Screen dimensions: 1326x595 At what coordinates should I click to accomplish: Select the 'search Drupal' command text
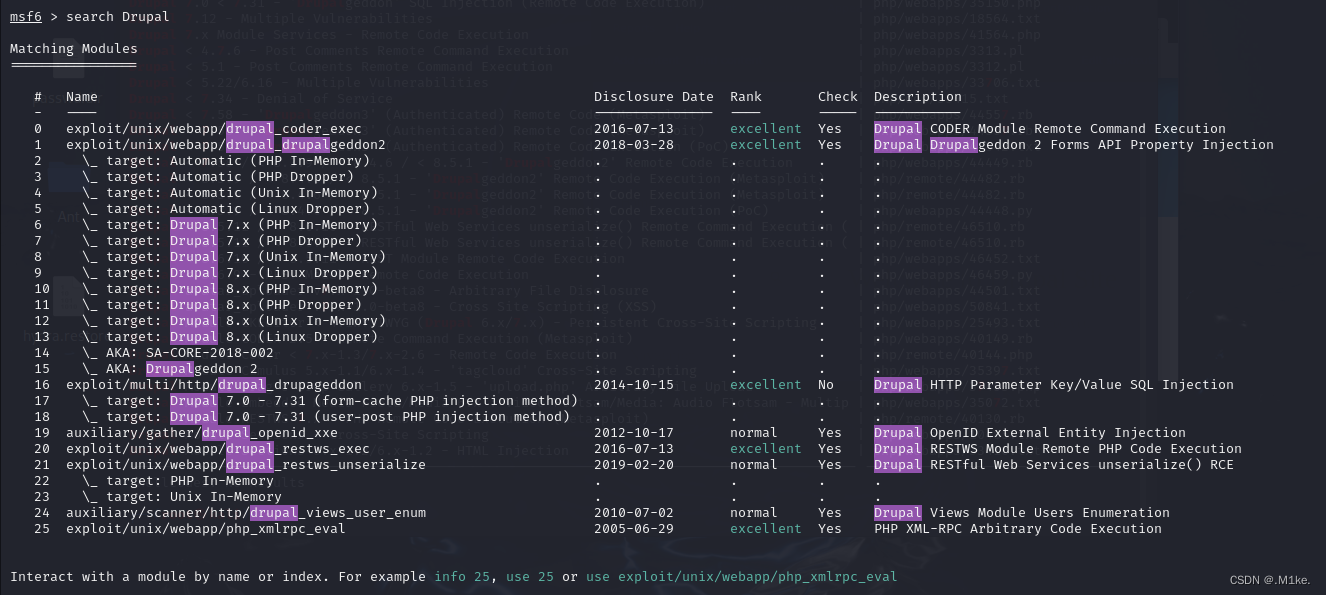point(118,17)
